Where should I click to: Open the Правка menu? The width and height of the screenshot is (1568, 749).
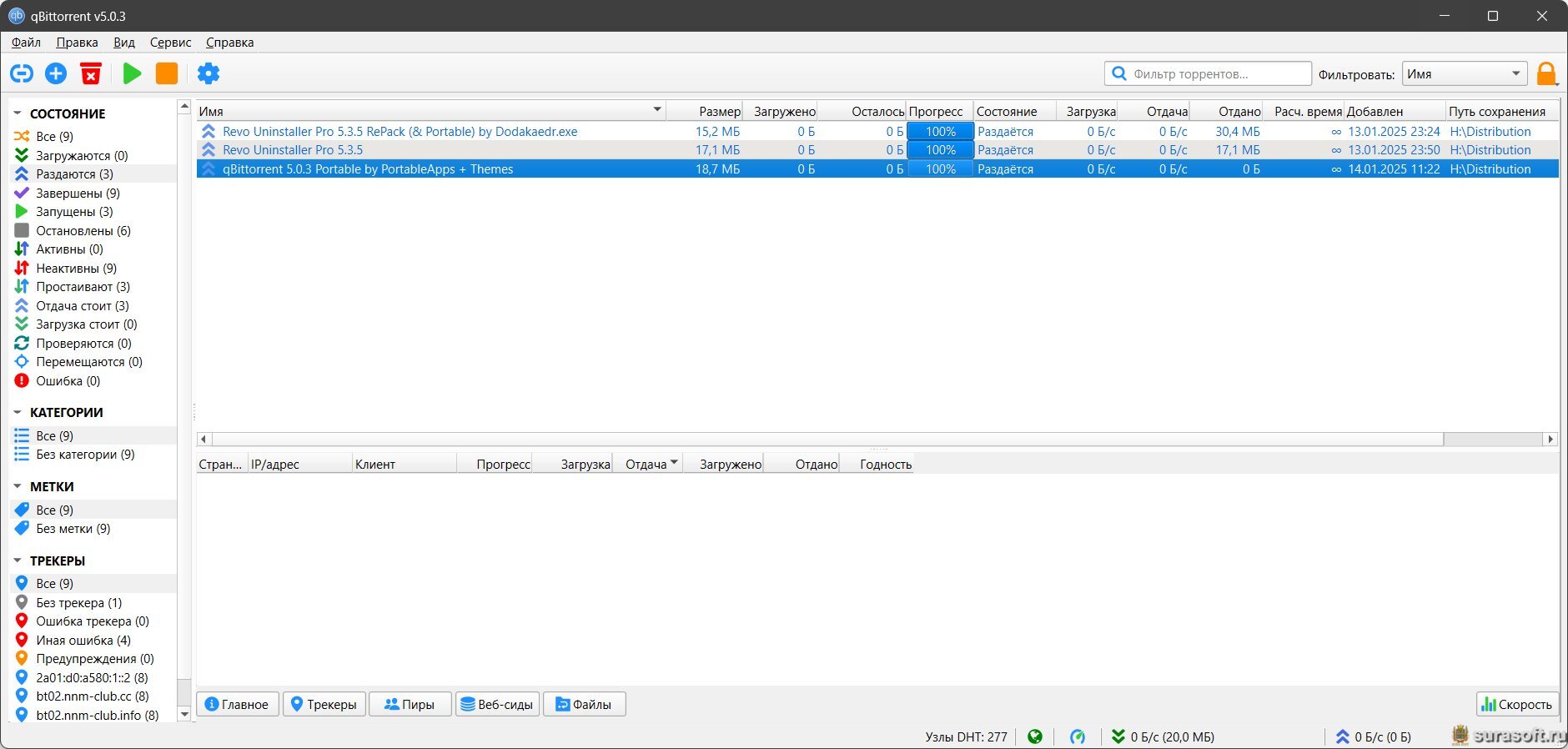click(77, 42)
